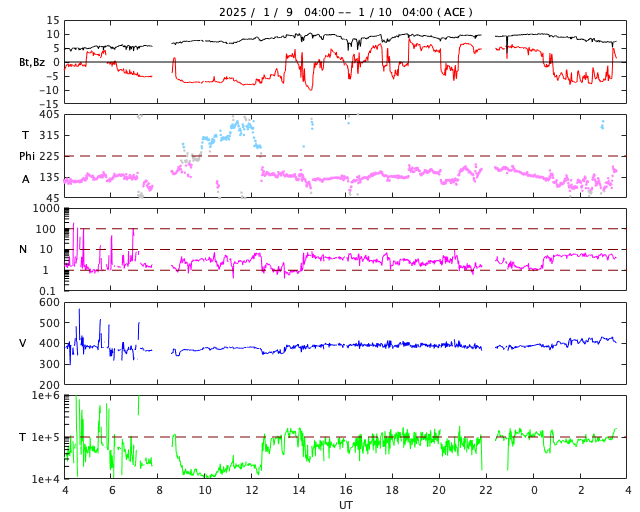Click the 'A' label in the second panel
The height and width of the screenshot is (512, 640).
click(26, 179)
